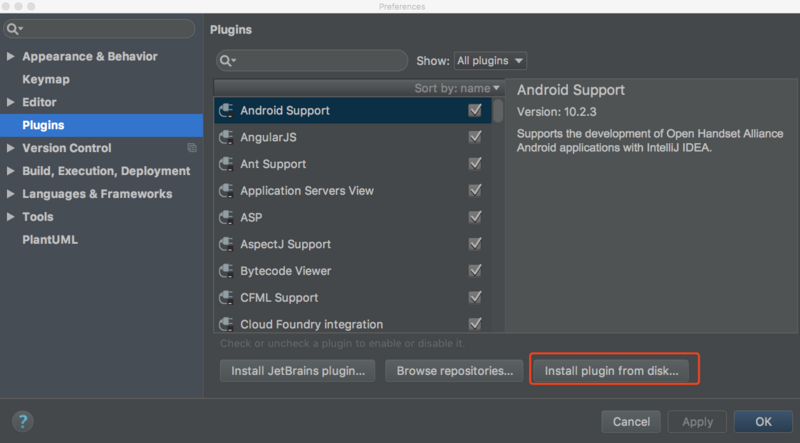
Task: Click the Cancel button
Action: 631,422
